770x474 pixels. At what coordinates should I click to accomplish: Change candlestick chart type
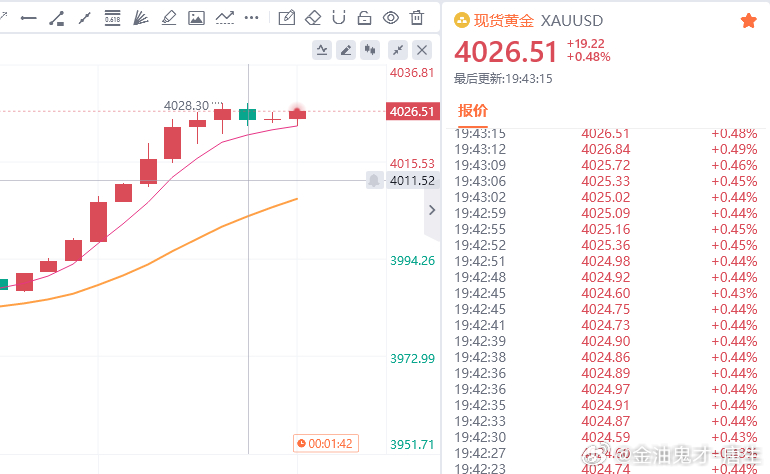370,50
